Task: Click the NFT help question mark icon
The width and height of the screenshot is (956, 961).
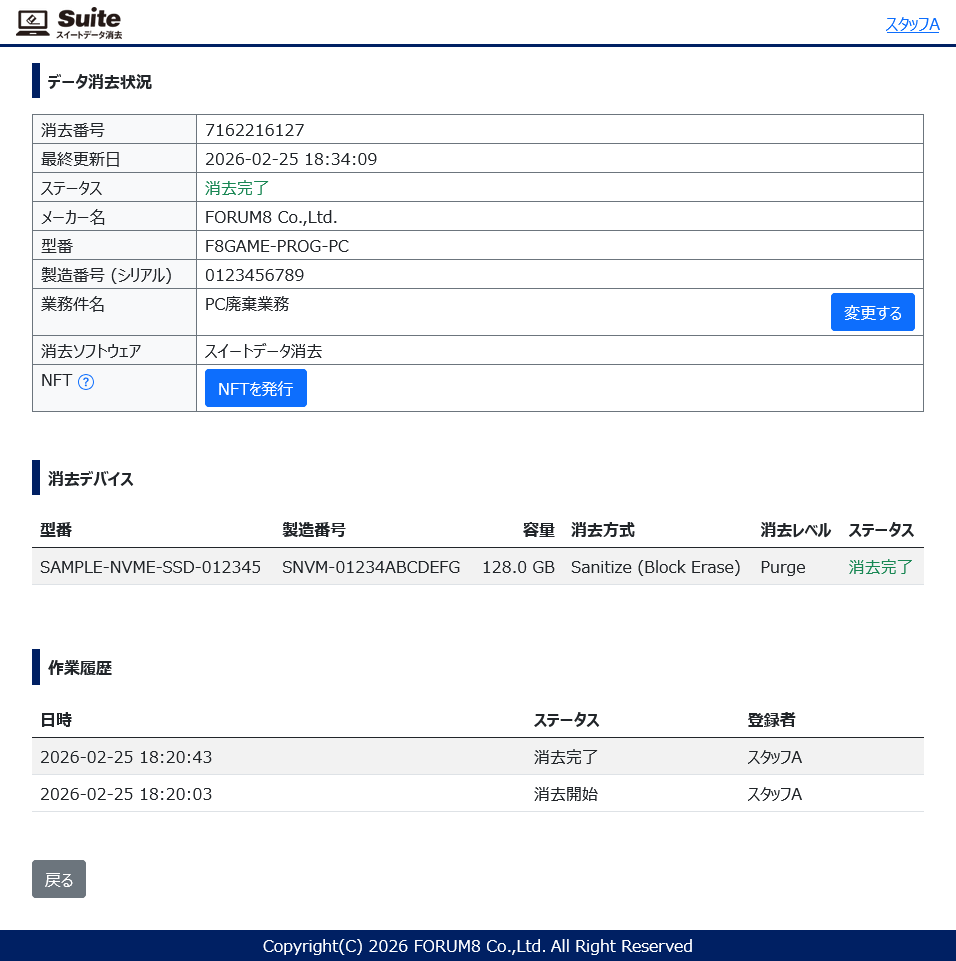Action: point(86,382)
